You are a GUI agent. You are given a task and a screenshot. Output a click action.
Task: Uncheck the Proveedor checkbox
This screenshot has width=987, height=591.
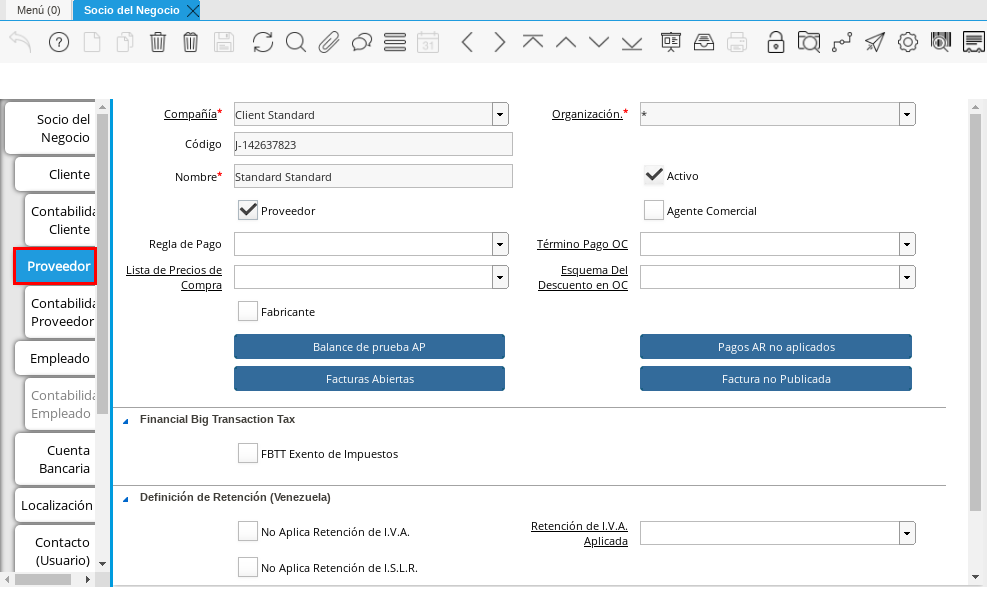tap(249, 211)
